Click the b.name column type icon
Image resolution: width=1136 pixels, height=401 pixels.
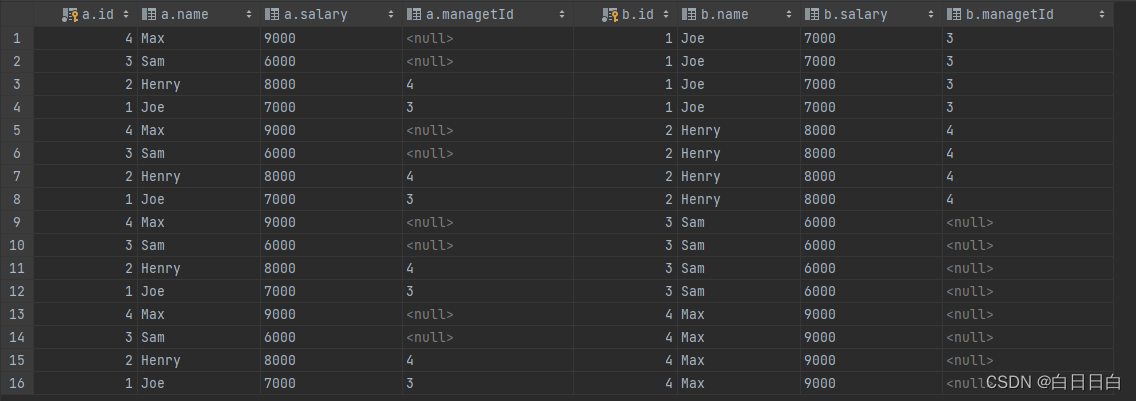[x=689, y=15]
